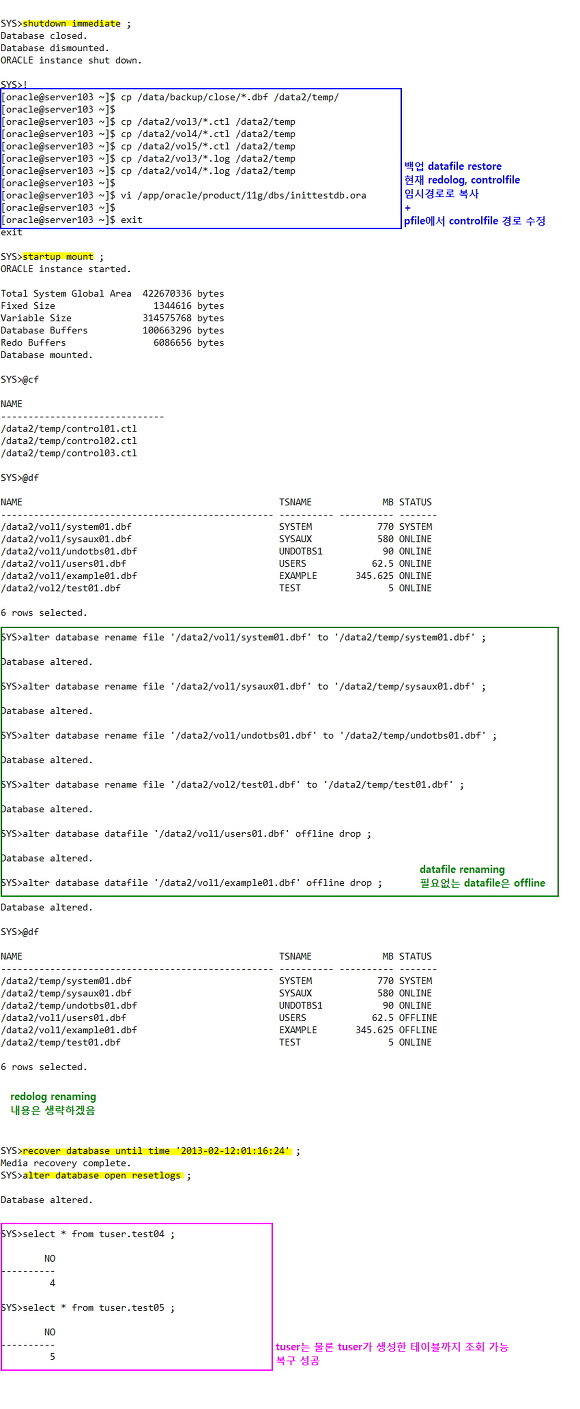Click the result value 5 under test05
Screen dimensions: 580x1409
pos(52,1357)
